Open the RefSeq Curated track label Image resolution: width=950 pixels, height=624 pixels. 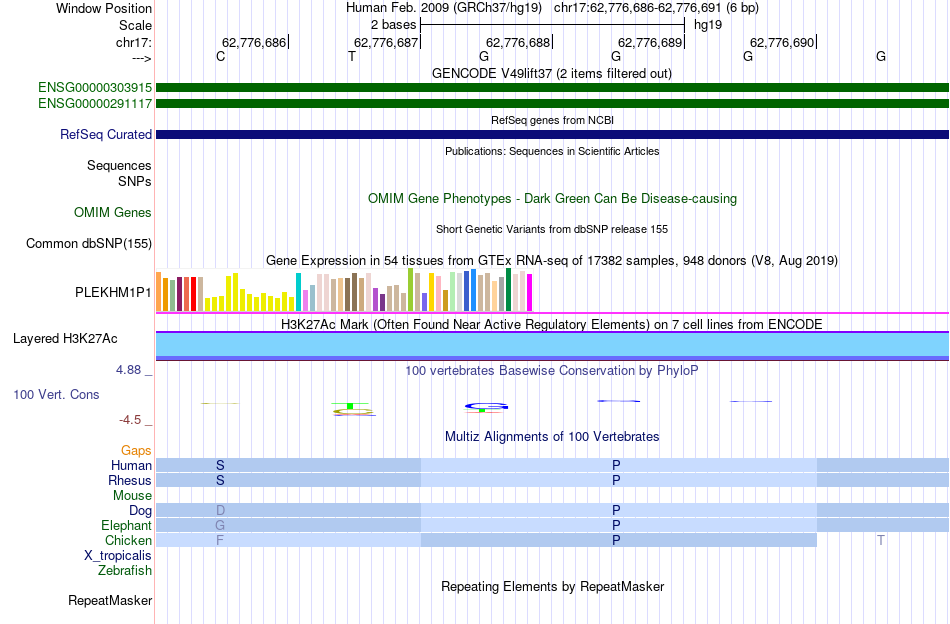pyautogui.click(x=106, y=134)
